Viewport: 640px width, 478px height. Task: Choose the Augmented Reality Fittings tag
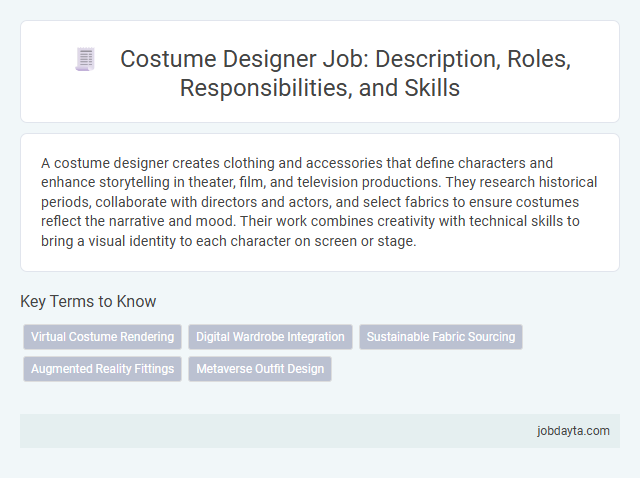tap(102, 369)
